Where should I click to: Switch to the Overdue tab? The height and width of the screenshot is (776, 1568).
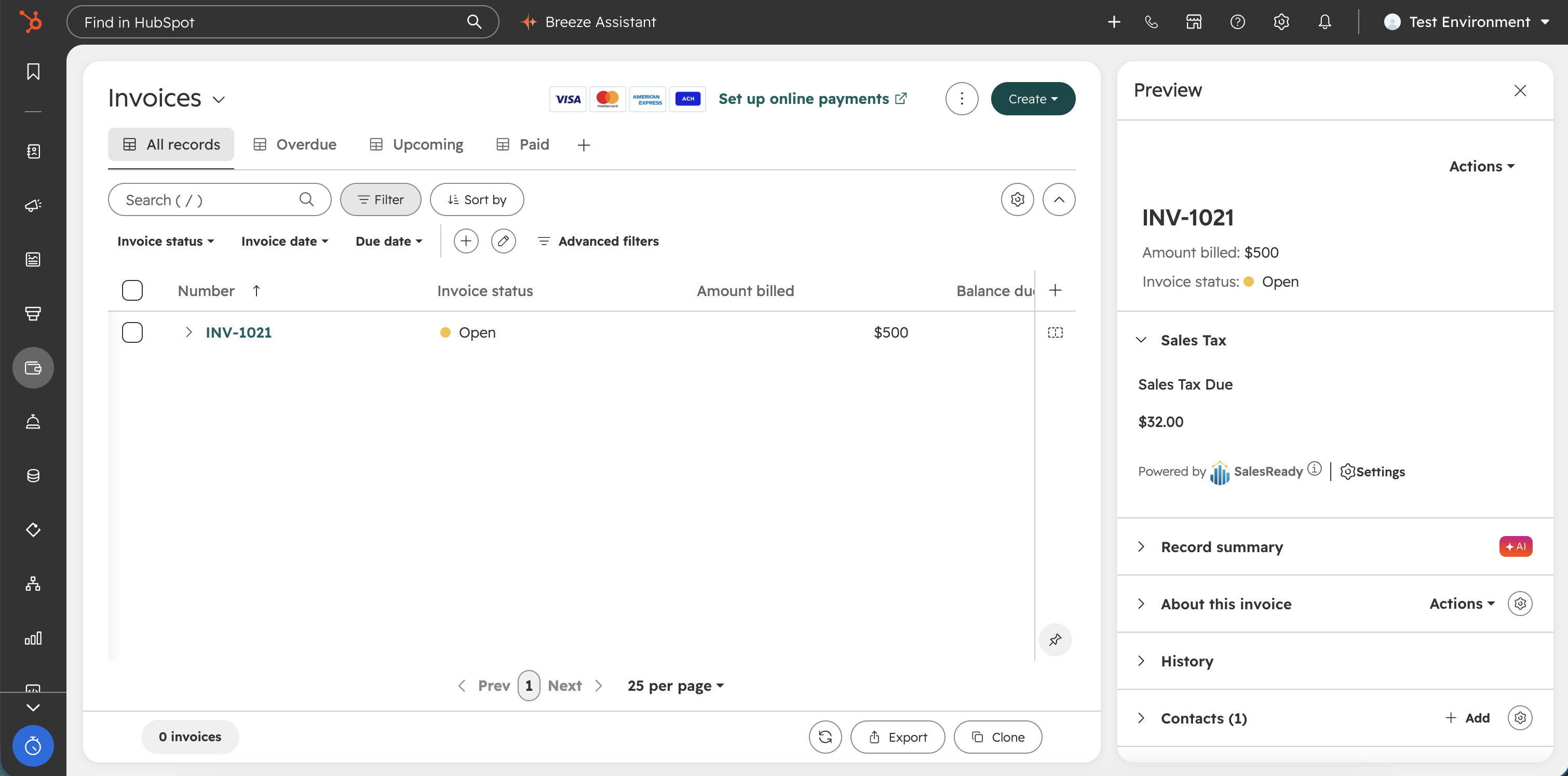[294, 144]
